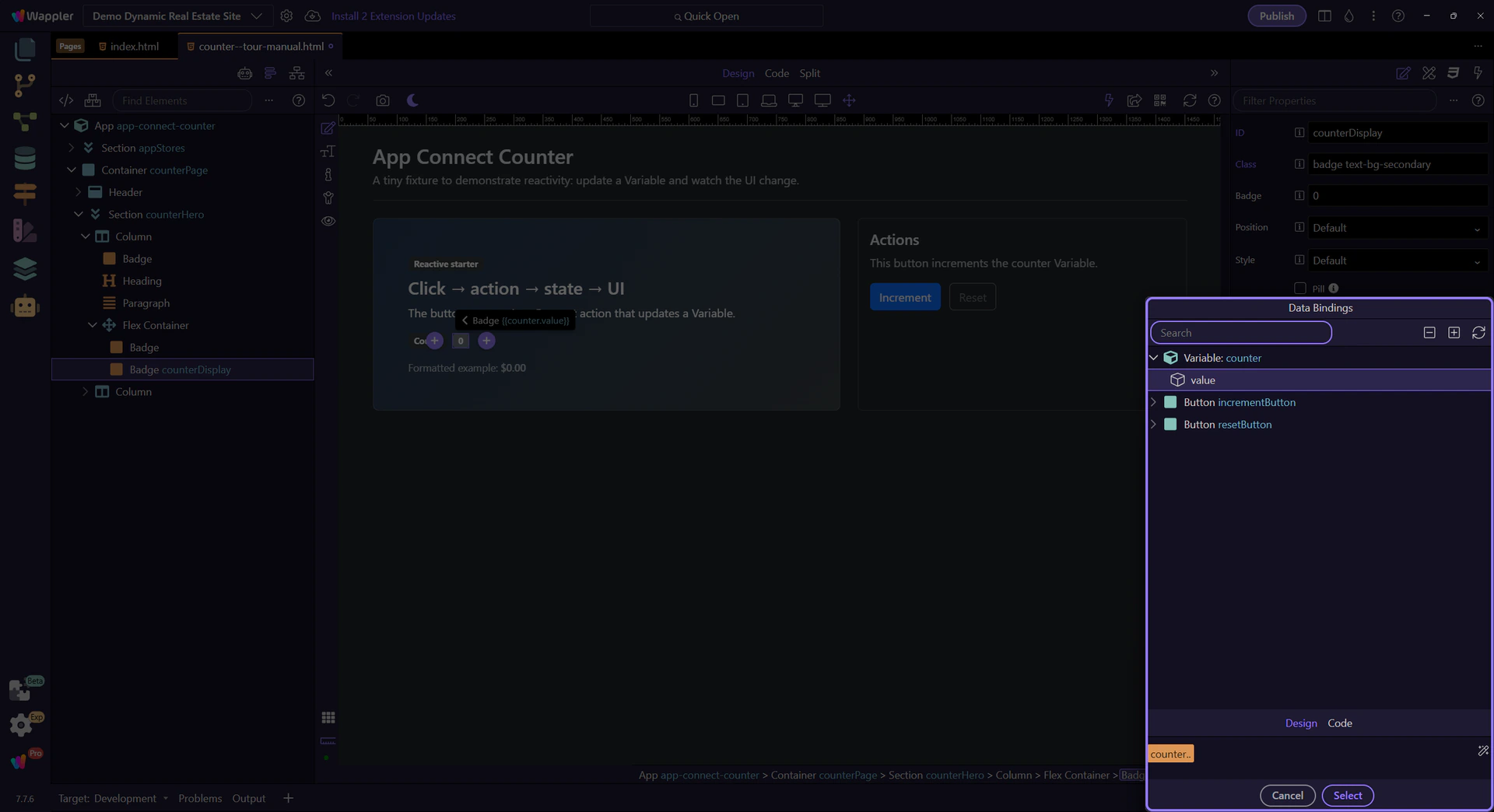
Task: Click the undo icon in design toolbar
Action: pos(328,100)
